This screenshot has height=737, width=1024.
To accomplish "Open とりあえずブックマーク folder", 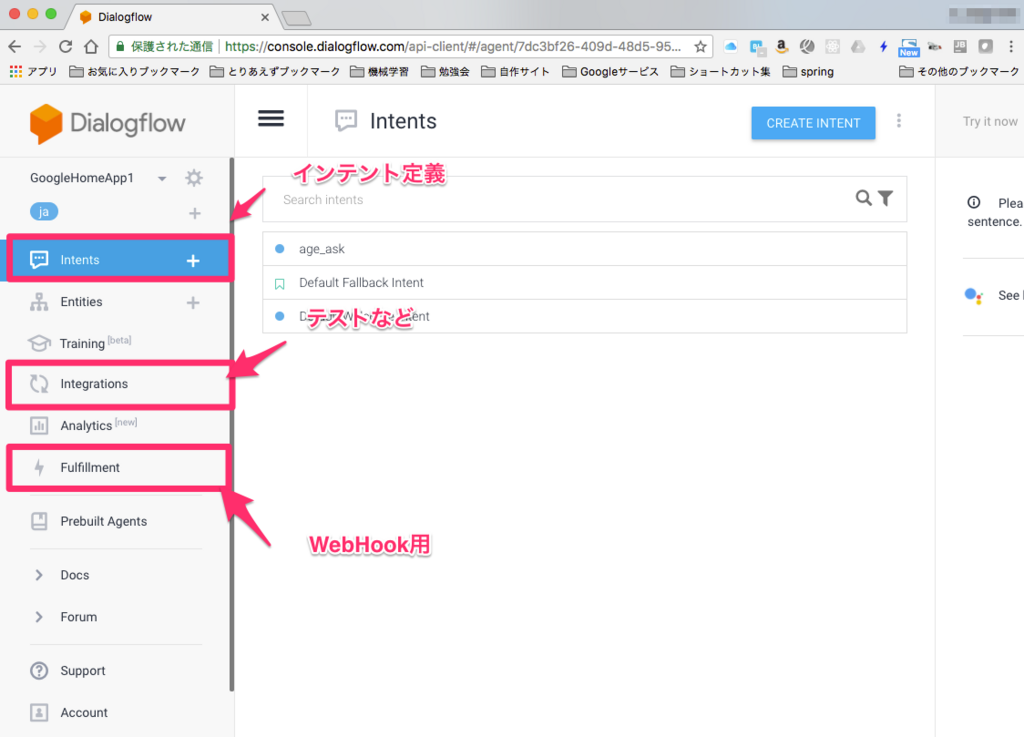I will coord(275,71).
